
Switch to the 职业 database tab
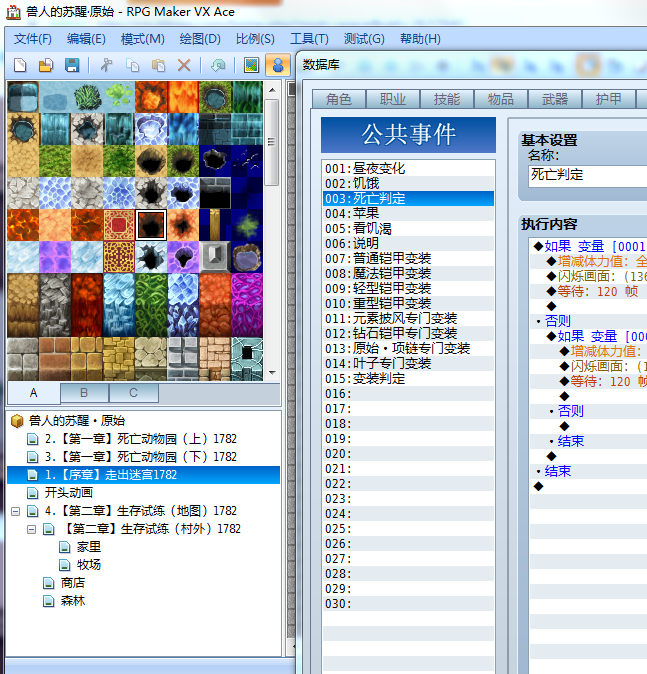coord(393,99)
